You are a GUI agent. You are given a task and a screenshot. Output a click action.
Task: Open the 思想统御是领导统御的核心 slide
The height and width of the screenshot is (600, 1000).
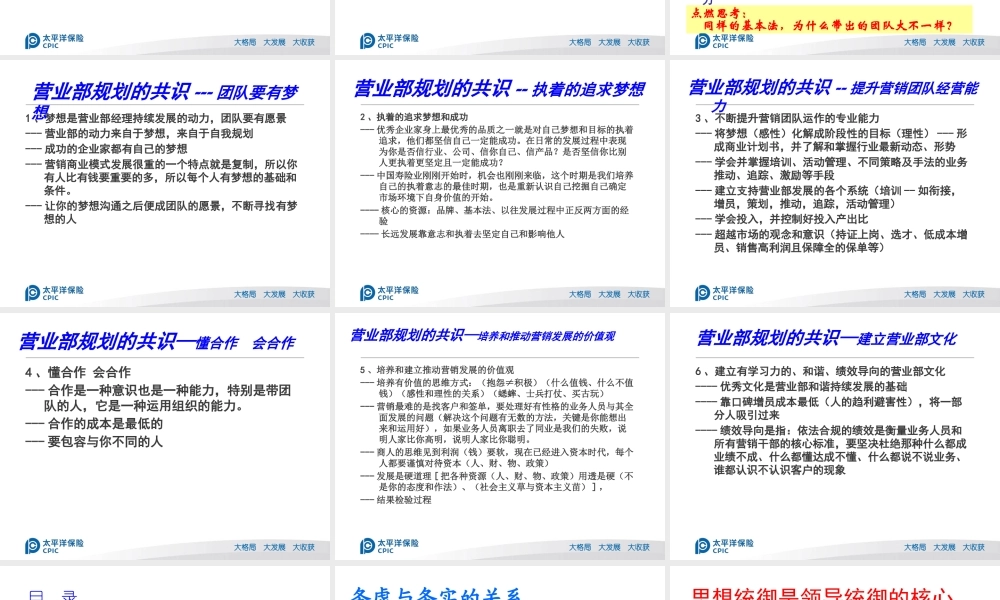point(835,583)
